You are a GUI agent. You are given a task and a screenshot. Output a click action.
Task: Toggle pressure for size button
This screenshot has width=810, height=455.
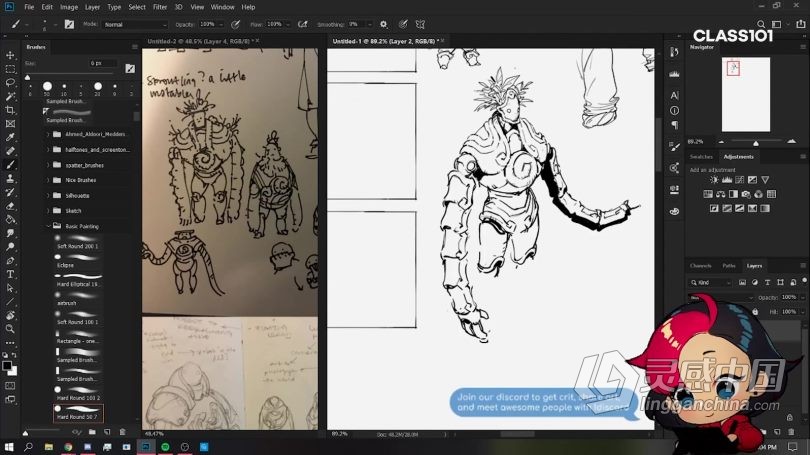click(403, 24)
